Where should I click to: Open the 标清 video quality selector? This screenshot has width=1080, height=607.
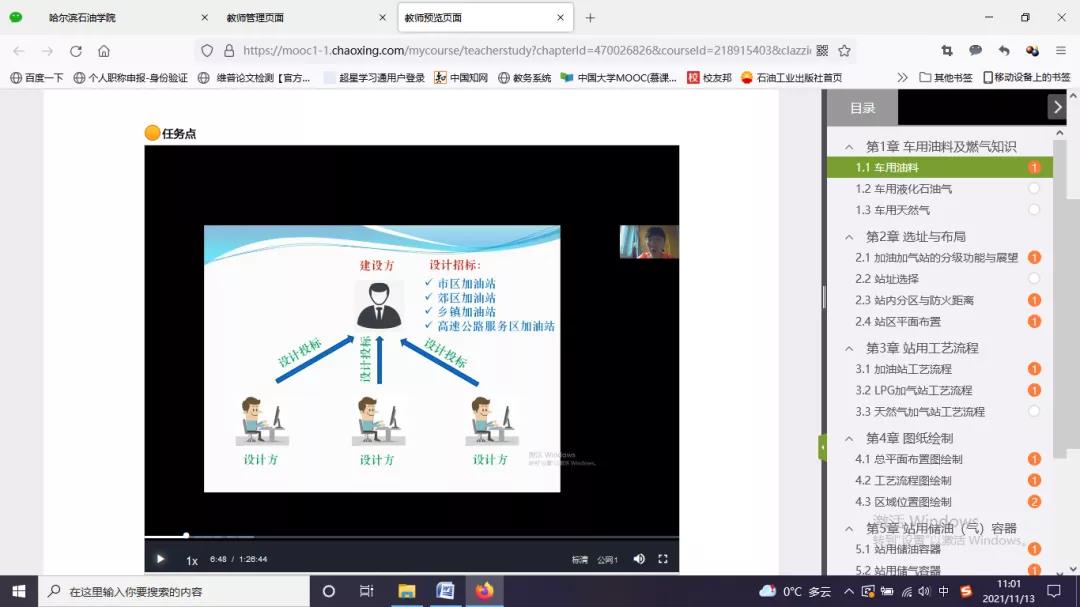tap(580, 560)
